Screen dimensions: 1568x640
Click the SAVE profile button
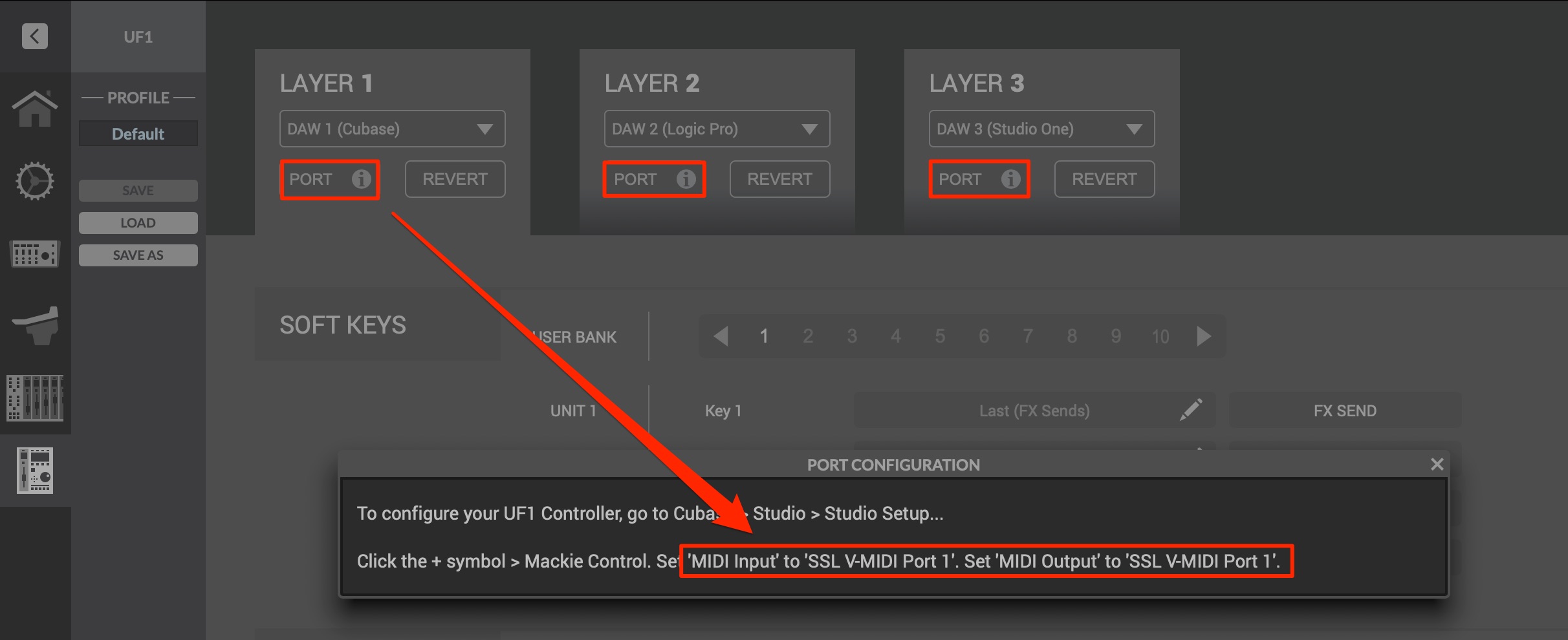(138, 191)
